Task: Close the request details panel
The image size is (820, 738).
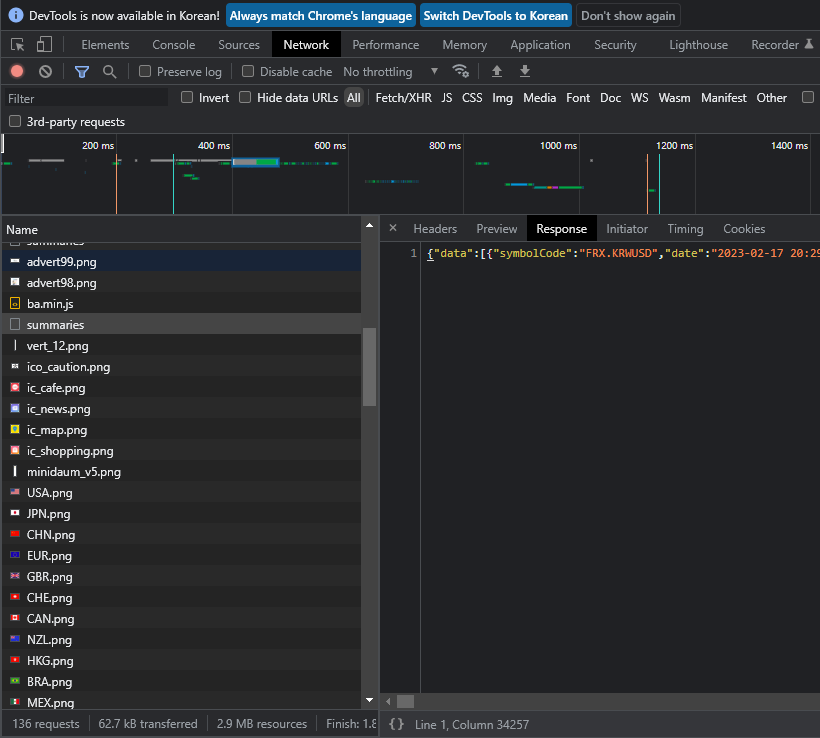Action: pyautogui.click(x=393, y=228)
